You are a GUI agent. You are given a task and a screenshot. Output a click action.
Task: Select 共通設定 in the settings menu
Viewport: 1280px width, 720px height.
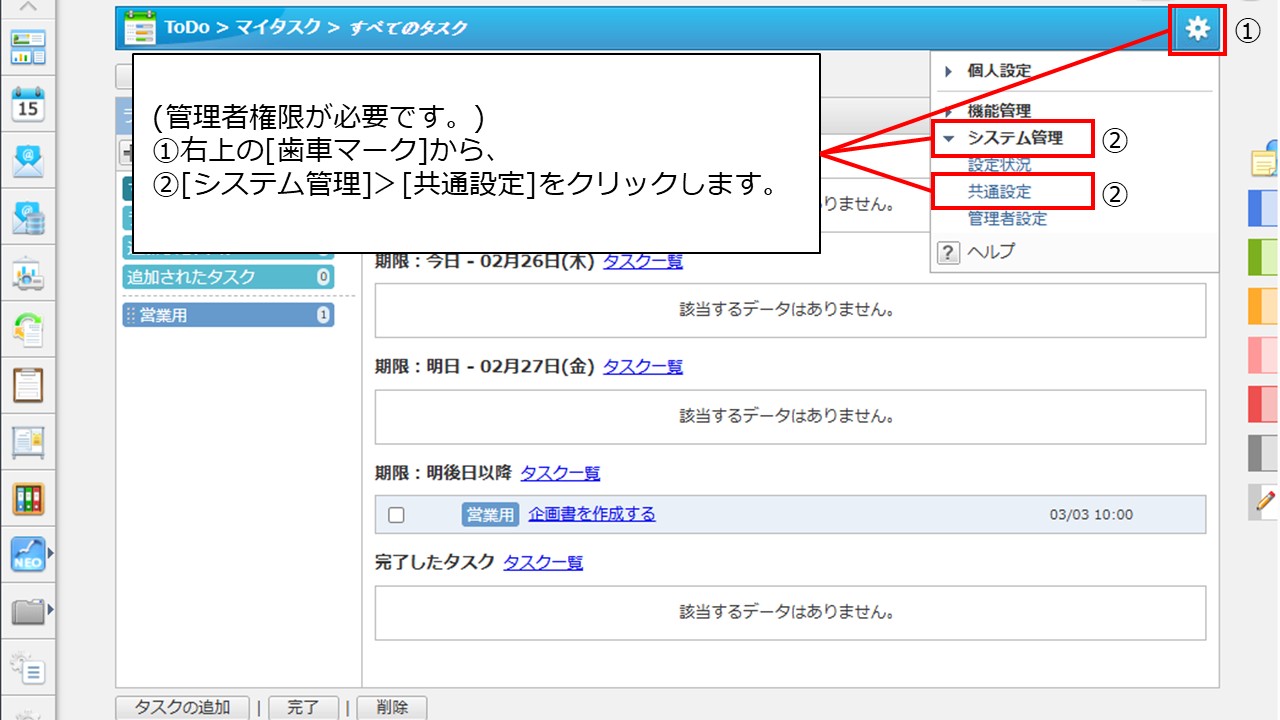click(999, 191)
